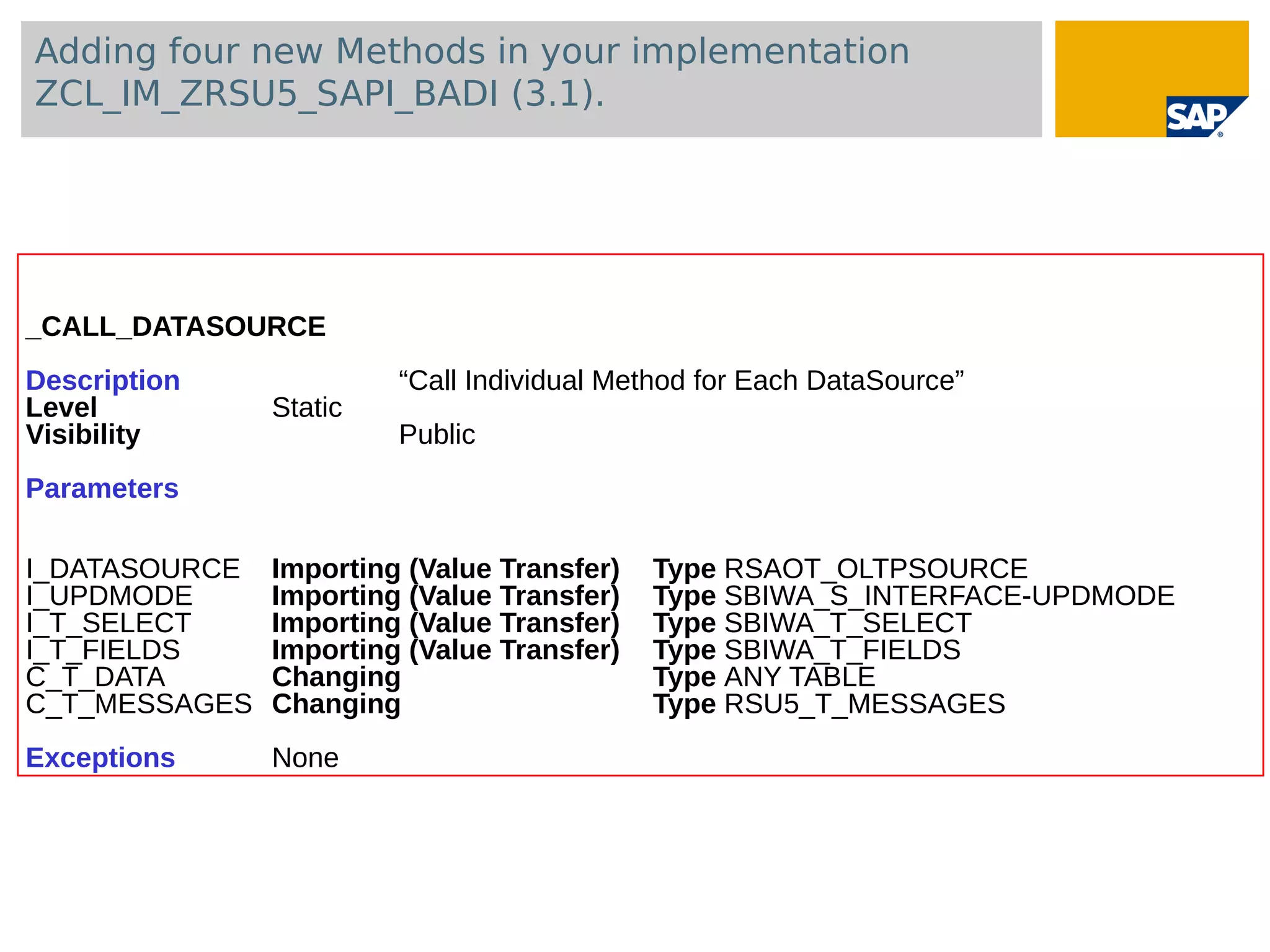The image size is (1270, 952).
Task: Click the I_T_FIELDS parameter name
Action: click(x=103, y=650)
